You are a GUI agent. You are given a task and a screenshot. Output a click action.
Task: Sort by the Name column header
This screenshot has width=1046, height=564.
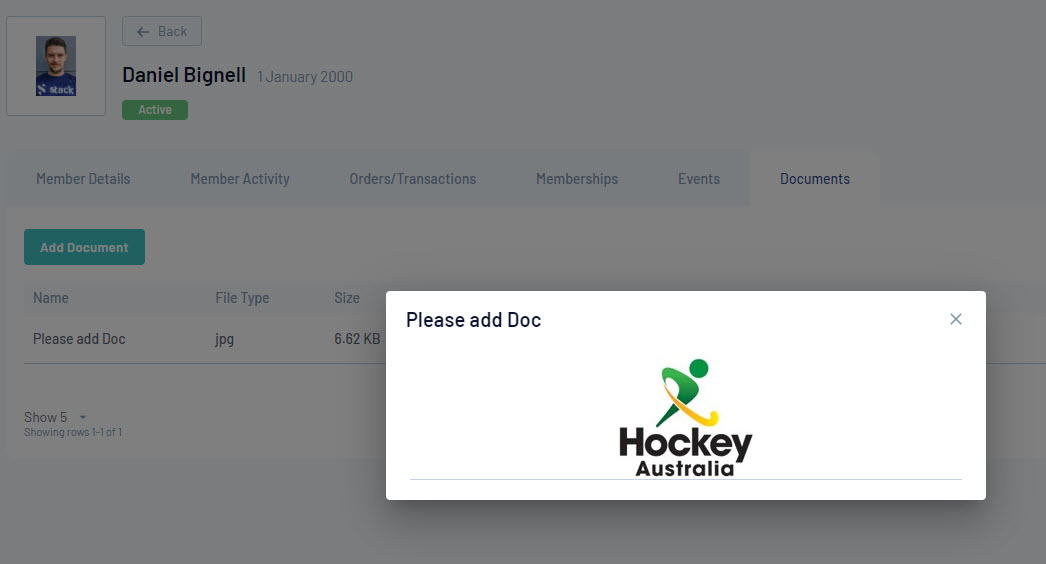coord(51,298)
